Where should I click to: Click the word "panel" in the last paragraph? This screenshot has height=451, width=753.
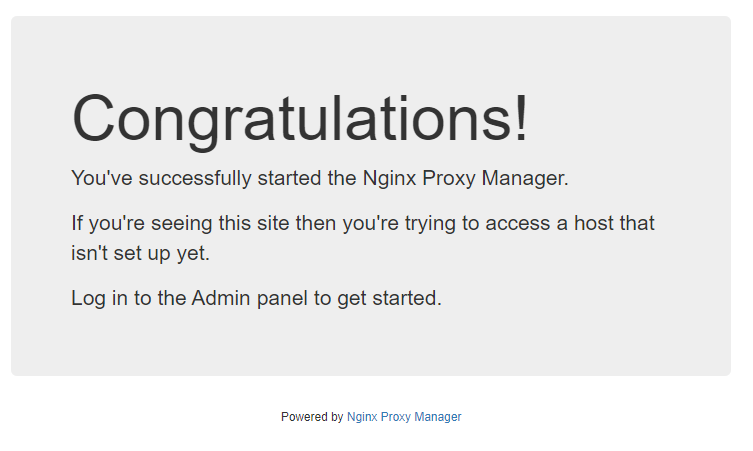coord(282,298)
